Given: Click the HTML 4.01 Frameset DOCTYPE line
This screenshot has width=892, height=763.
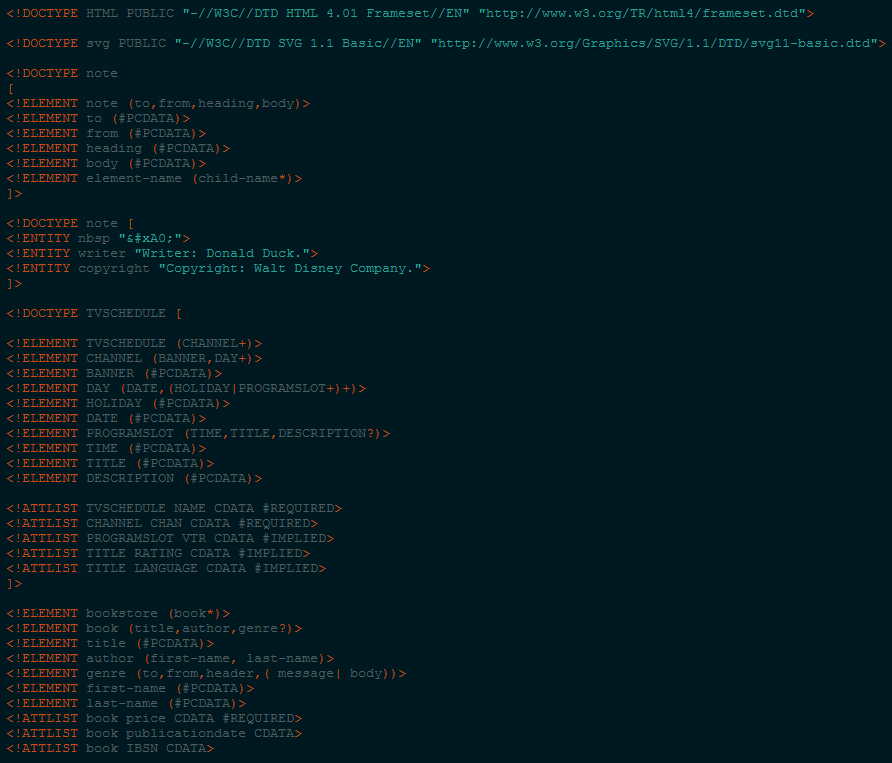Looking at the screenshot, I should [x=410, y=13].
